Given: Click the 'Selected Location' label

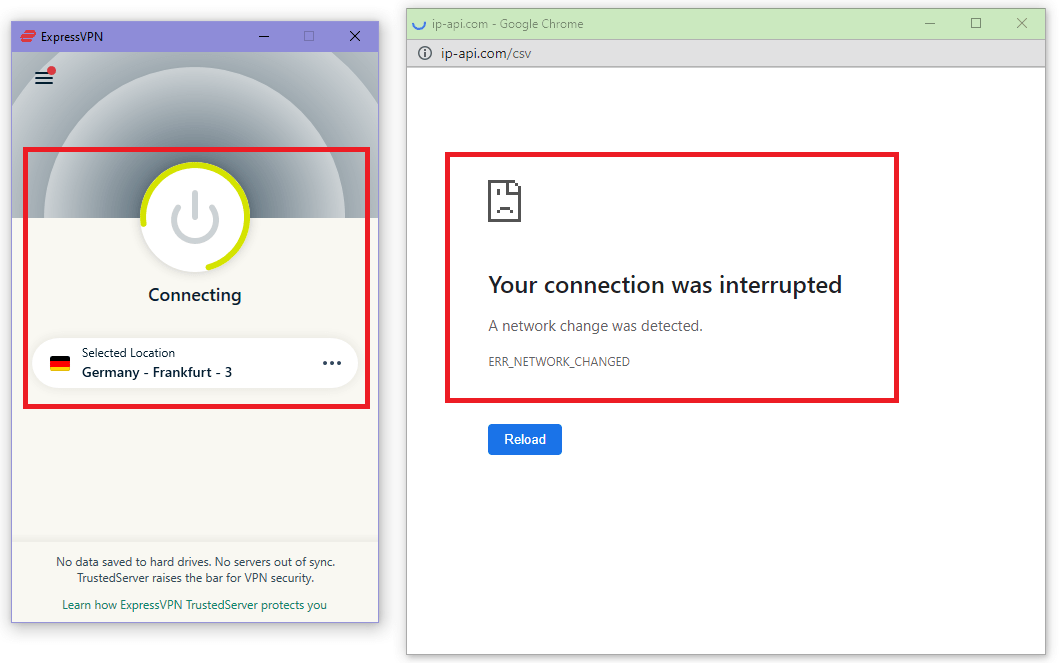Looking at the screenshot, I should [129, 353].
